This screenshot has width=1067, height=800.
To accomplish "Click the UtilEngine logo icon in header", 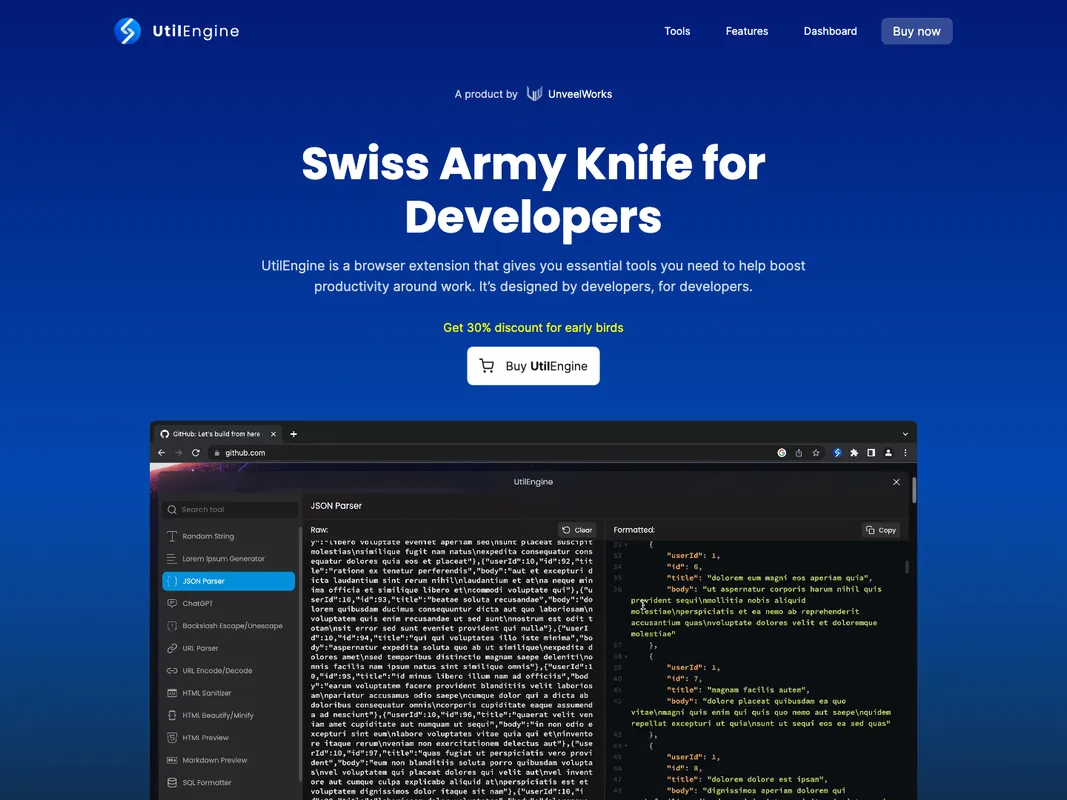I will [128, 31].
